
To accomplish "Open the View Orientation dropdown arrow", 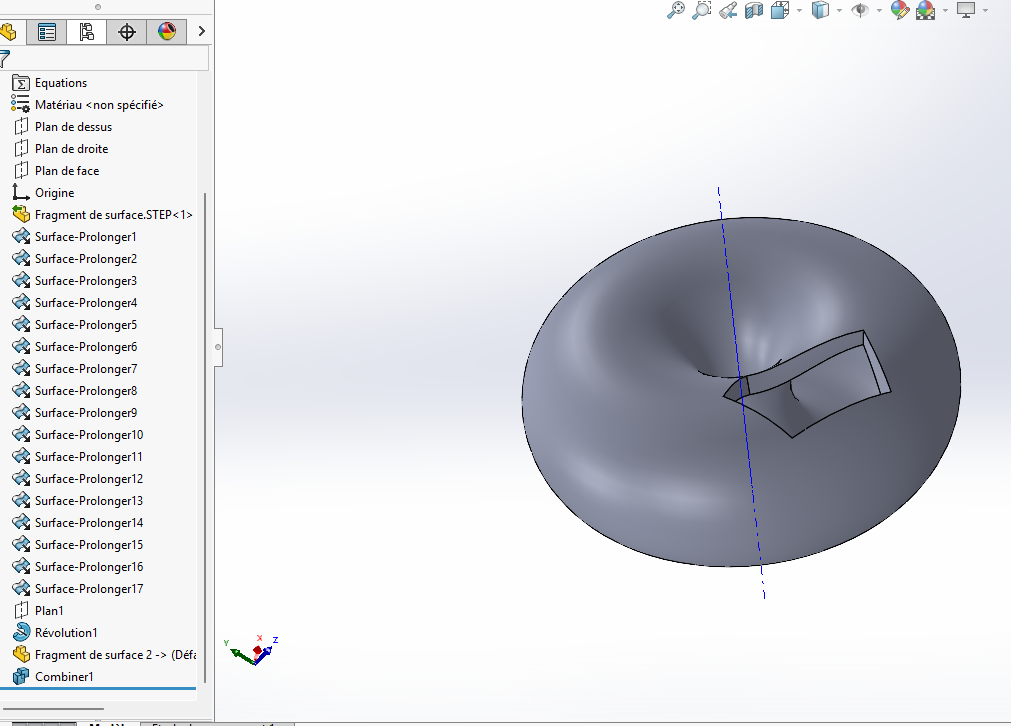I will pos(800,10).
